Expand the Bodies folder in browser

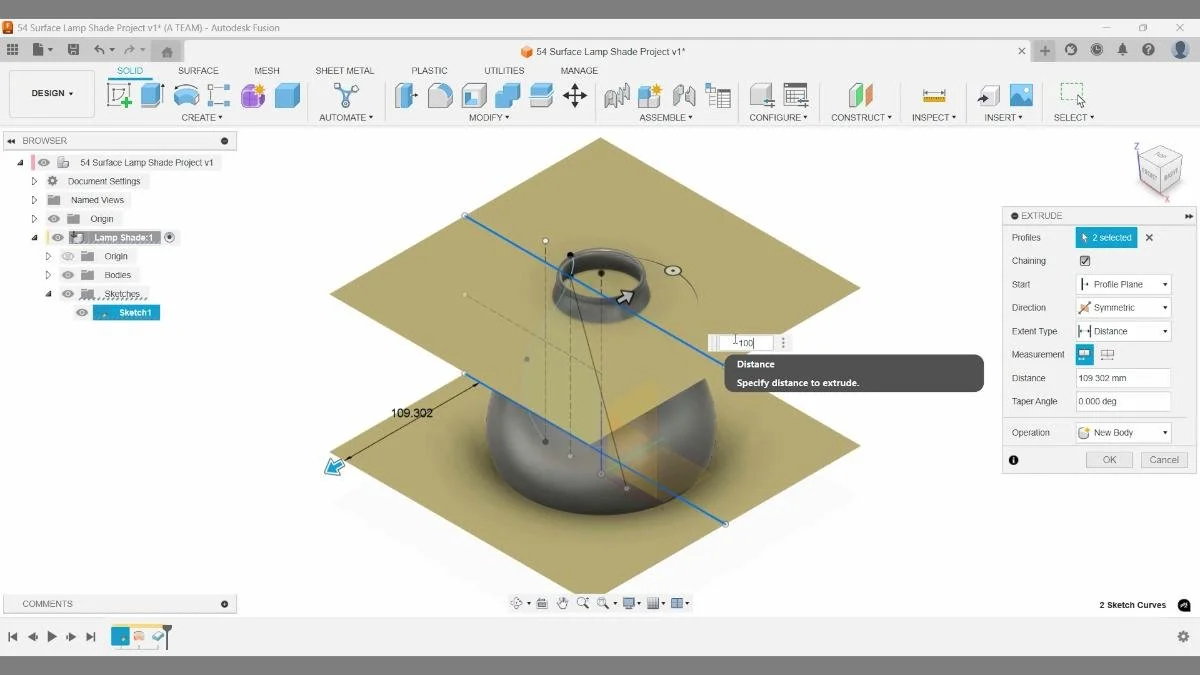point(48,274)
